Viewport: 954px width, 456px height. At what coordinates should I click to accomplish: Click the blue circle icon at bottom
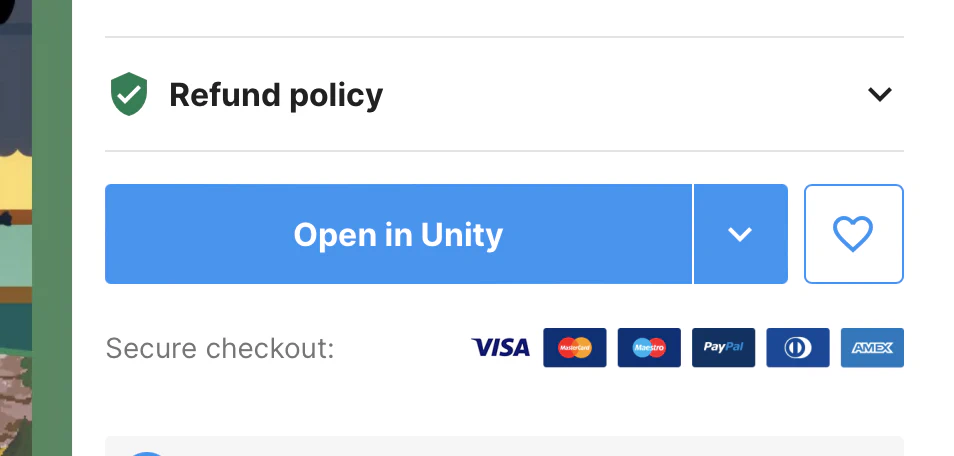click(x=148, y=452)
